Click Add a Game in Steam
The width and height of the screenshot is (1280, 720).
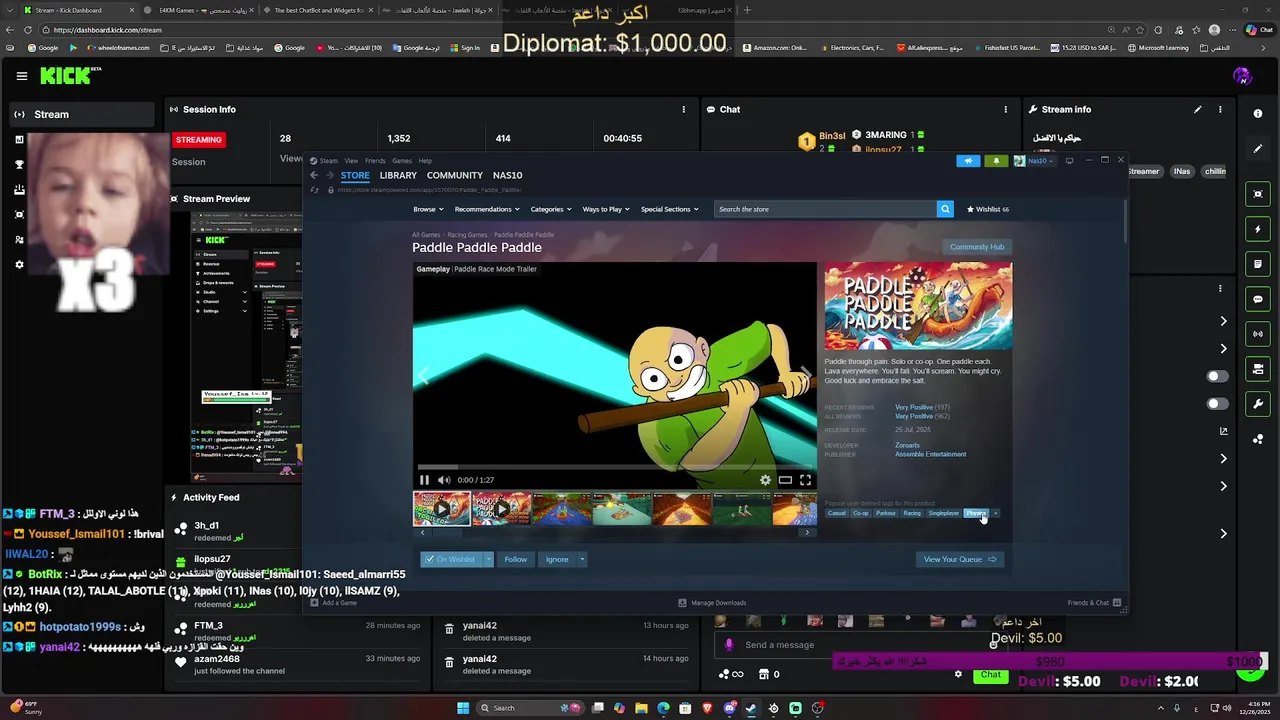(333, 603)
